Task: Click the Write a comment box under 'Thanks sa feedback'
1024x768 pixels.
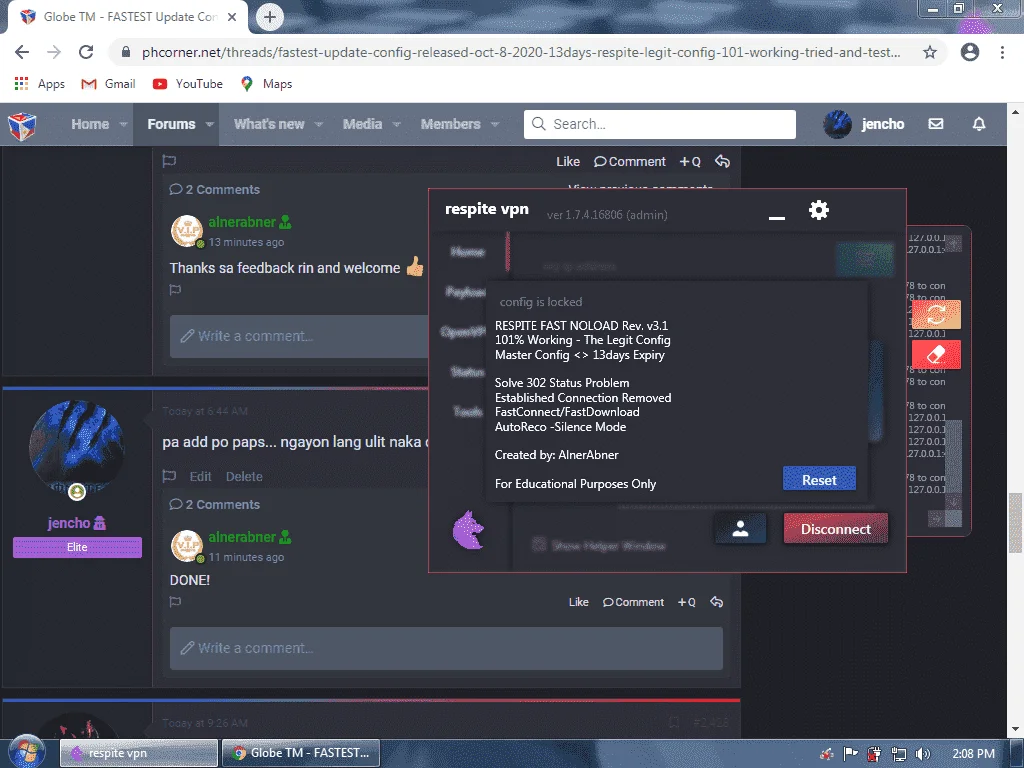Action: click(x=299, y=336)
